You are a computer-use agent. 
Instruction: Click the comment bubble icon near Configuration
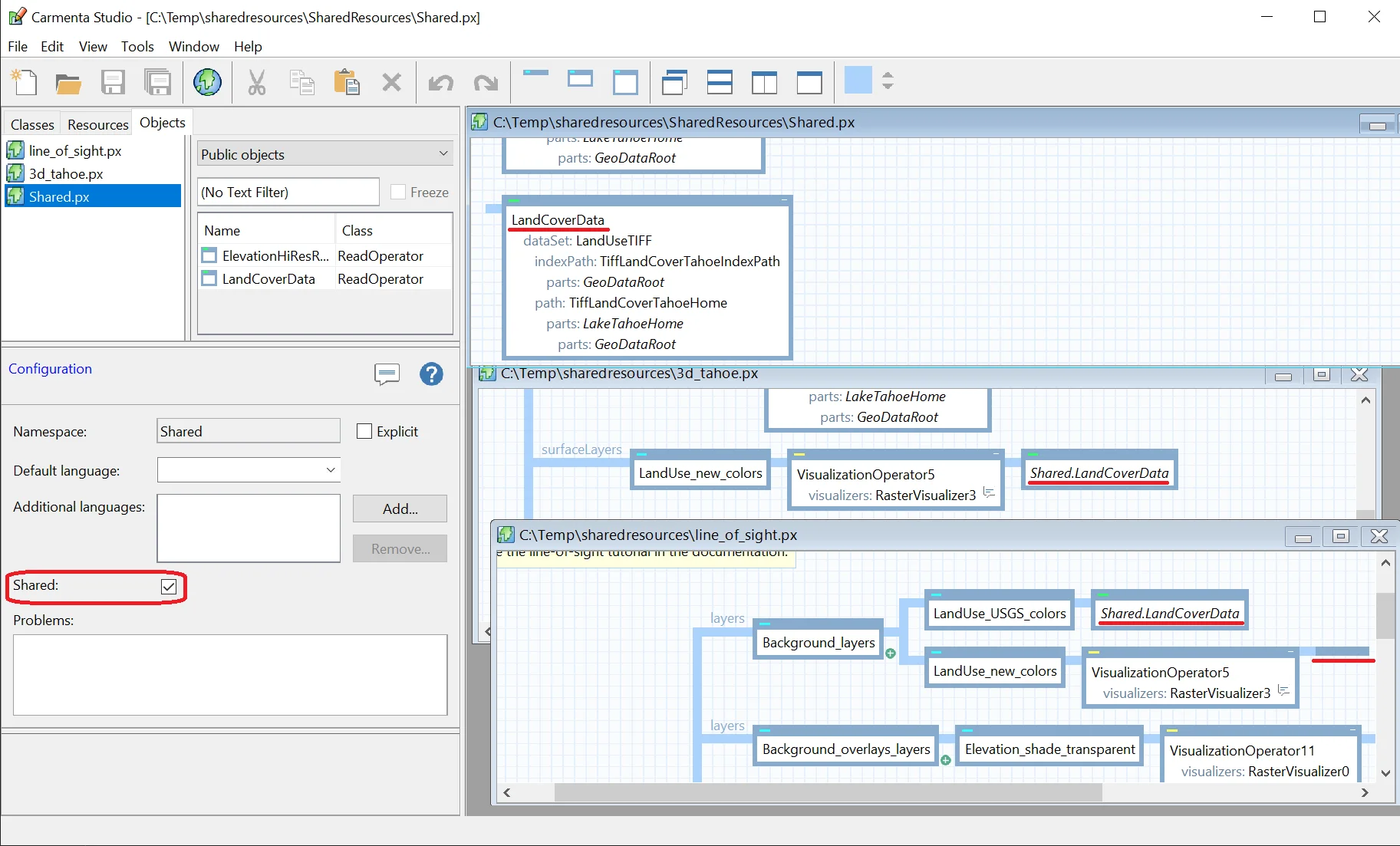click(x=387, y=374)
